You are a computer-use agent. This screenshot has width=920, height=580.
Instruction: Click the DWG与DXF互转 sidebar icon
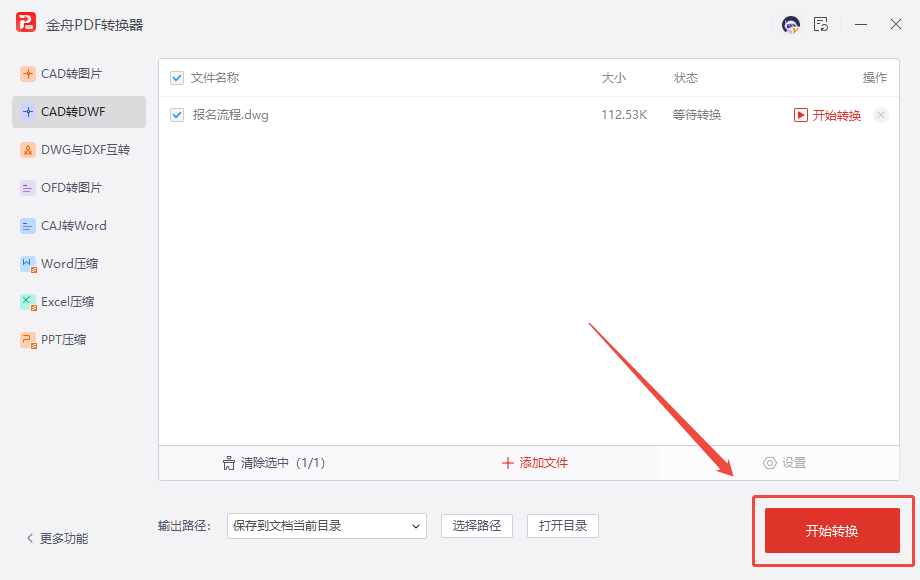pos(28,150)
